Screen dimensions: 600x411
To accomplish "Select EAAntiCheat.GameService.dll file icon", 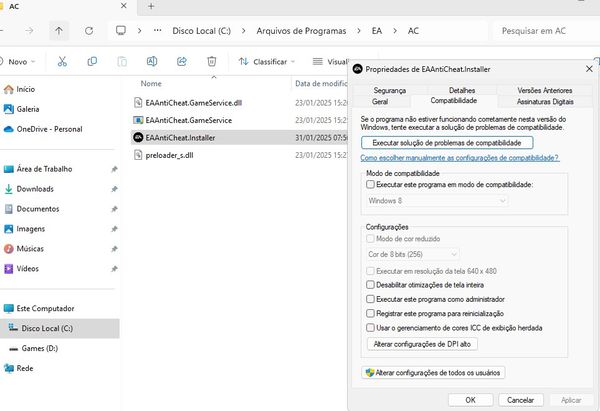I will 138,103.
